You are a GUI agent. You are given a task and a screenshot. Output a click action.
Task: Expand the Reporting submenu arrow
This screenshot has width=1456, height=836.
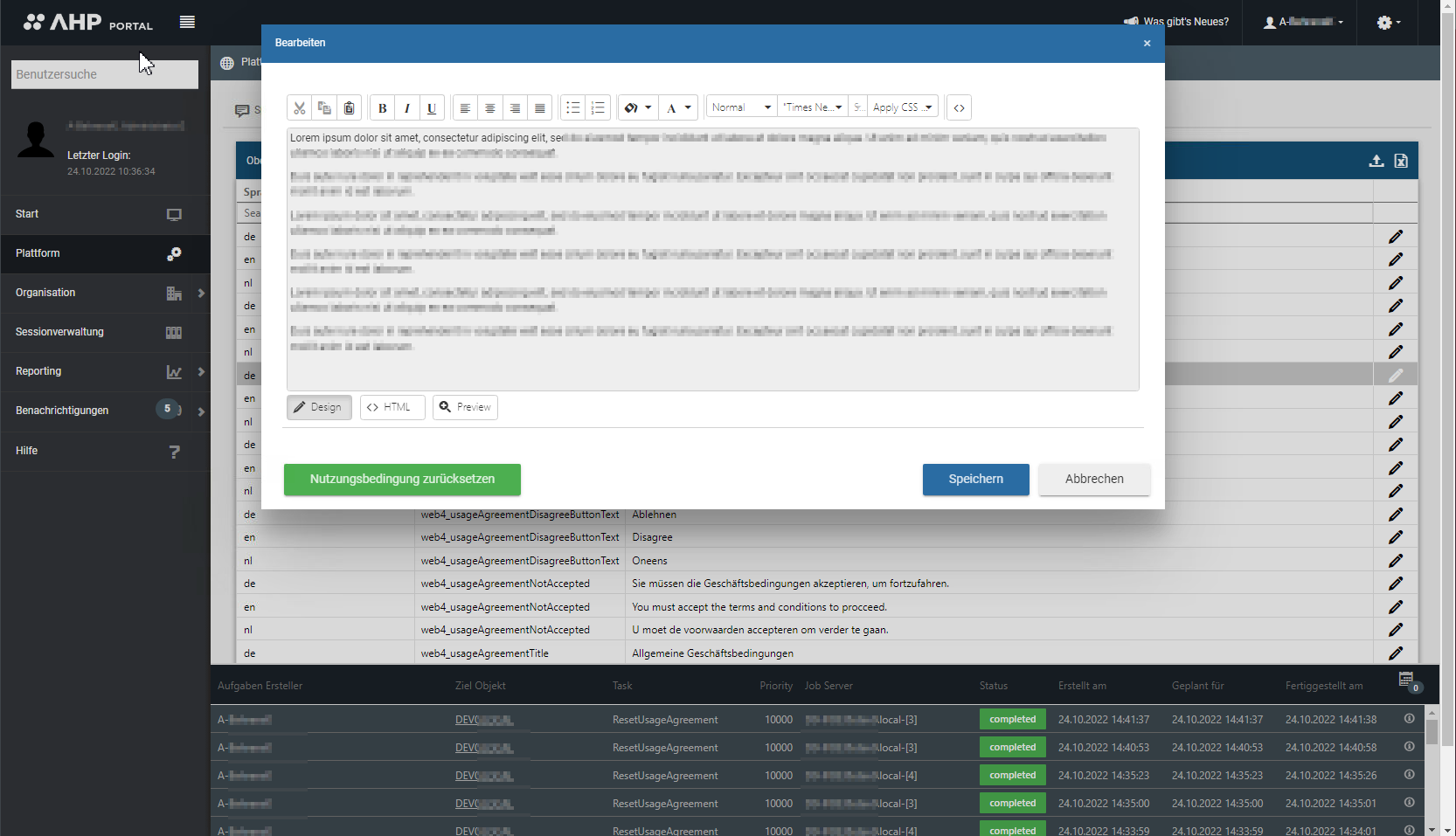201,372
